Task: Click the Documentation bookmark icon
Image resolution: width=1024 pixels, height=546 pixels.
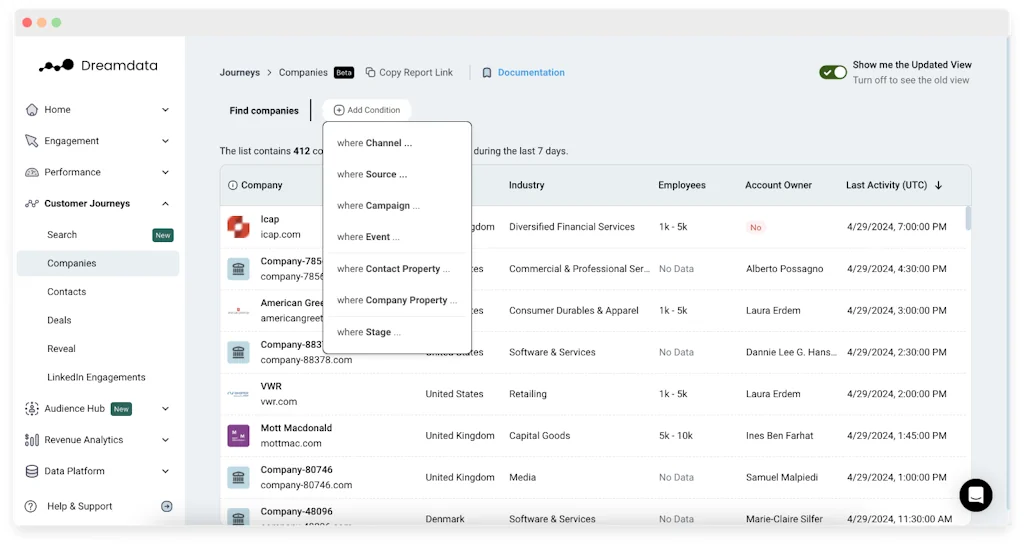Action: 487,72
